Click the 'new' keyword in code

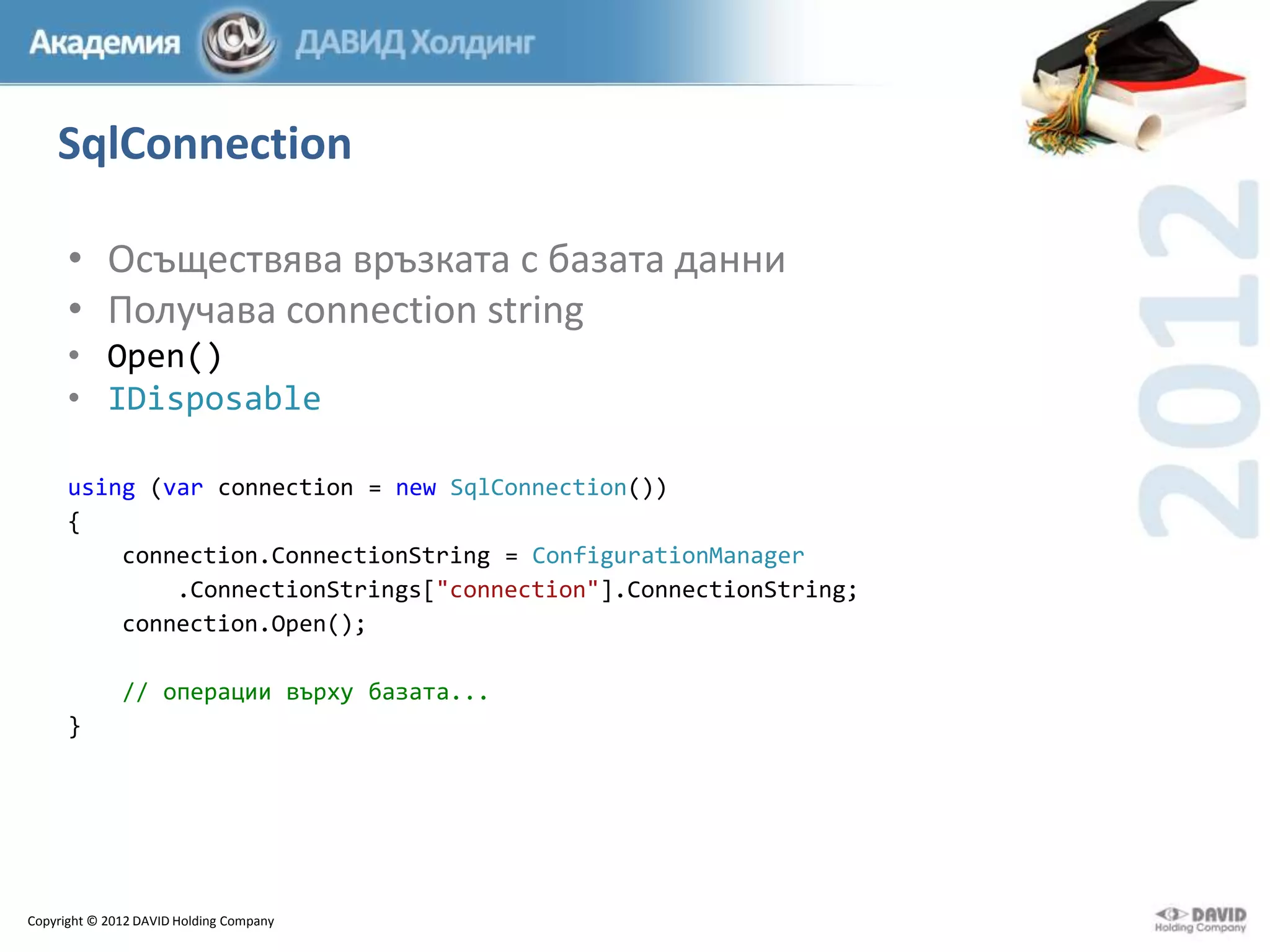click(x=415, y=488)
